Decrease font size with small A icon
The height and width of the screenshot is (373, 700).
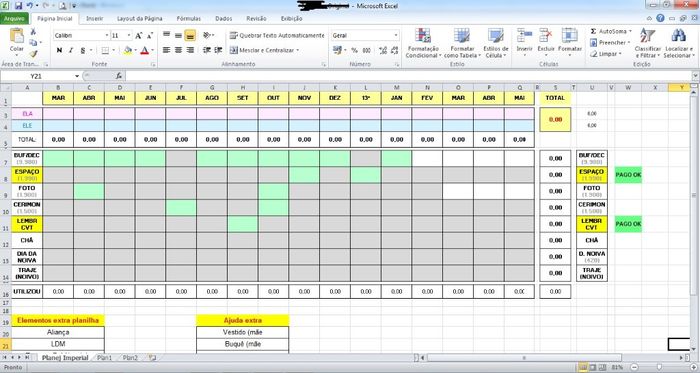(x=150, y=36)
